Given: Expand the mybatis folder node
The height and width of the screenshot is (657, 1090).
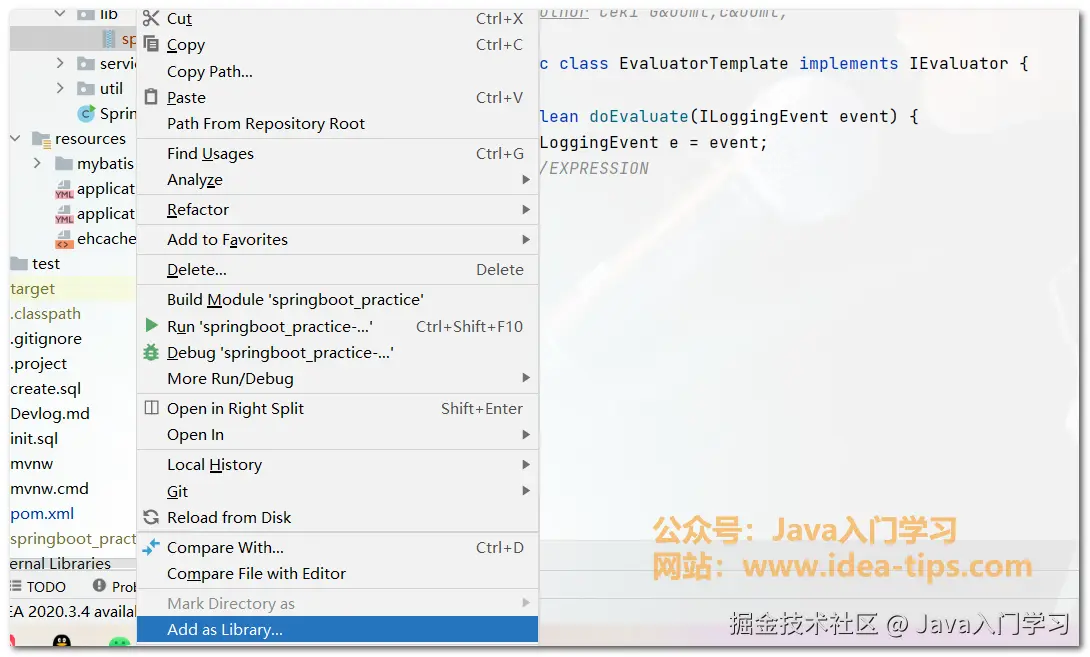Looking at the screenshot, I should click(x=38, y=163).
